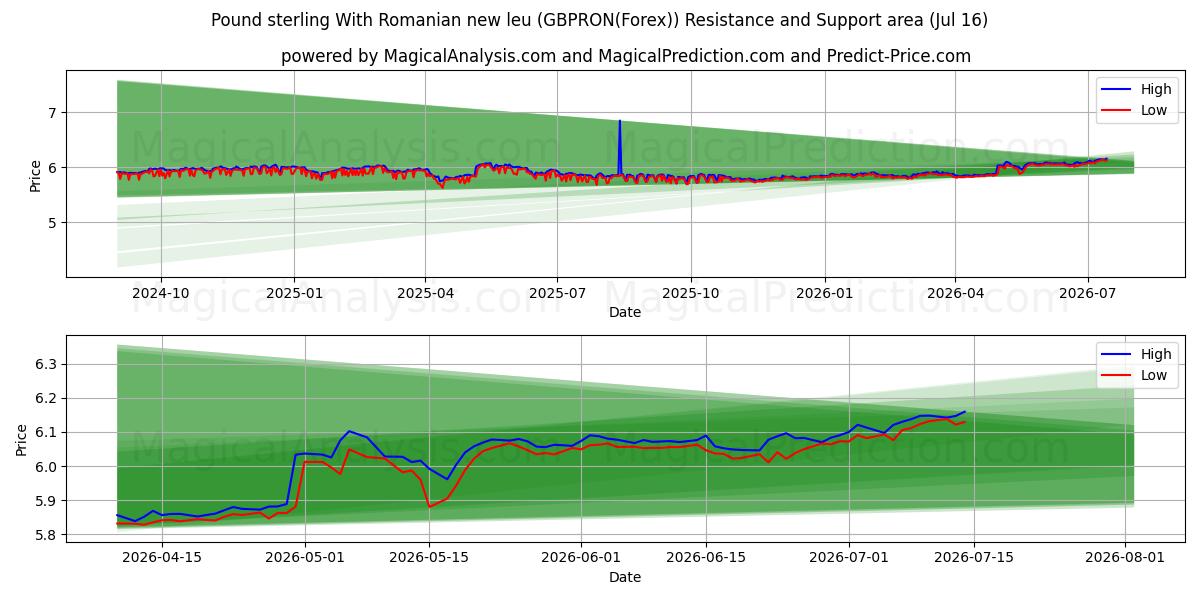Click the 5.9 price tick on bottom chart
This screenshot has width=1200, height=600.
[x=47, y=501]
